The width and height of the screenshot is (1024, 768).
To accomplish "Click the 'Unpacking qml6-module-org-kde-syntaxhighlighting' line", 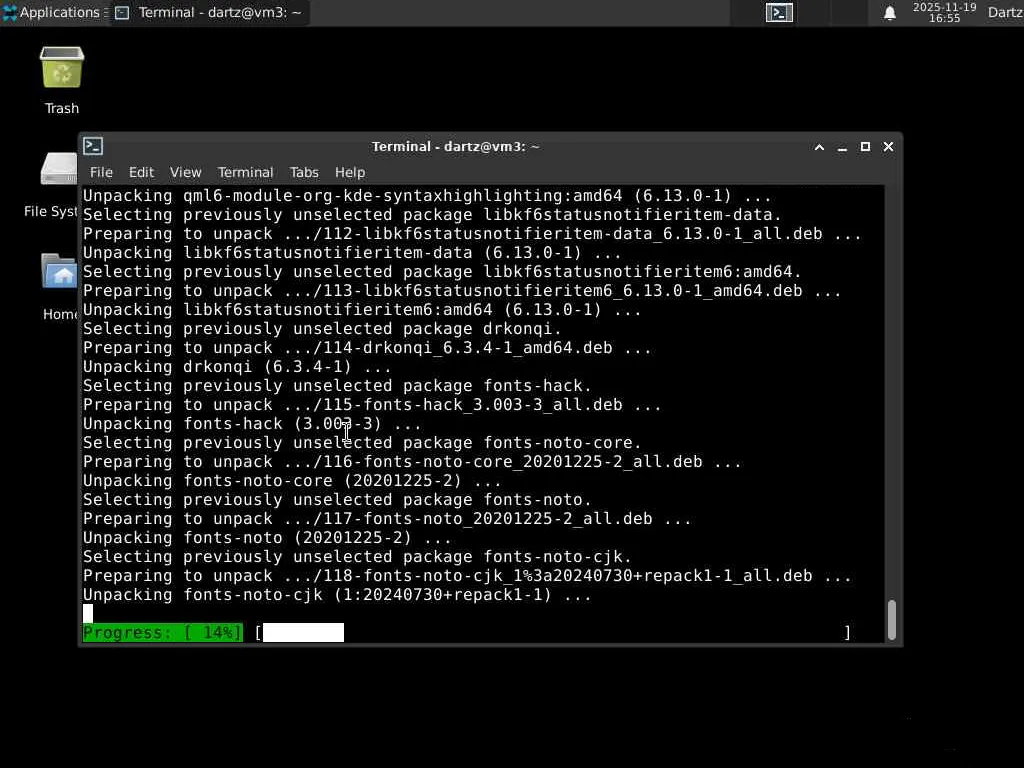I will click(x=427, y=195).
